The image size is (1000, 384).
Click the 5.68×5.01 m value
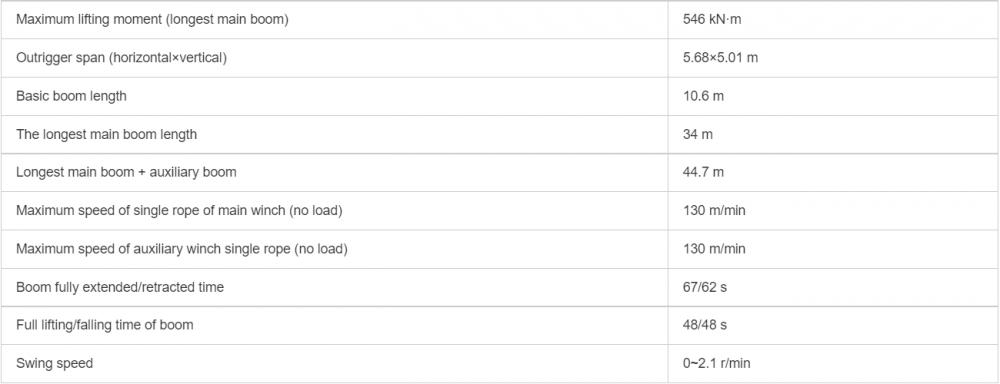click(x=720, y=58)
